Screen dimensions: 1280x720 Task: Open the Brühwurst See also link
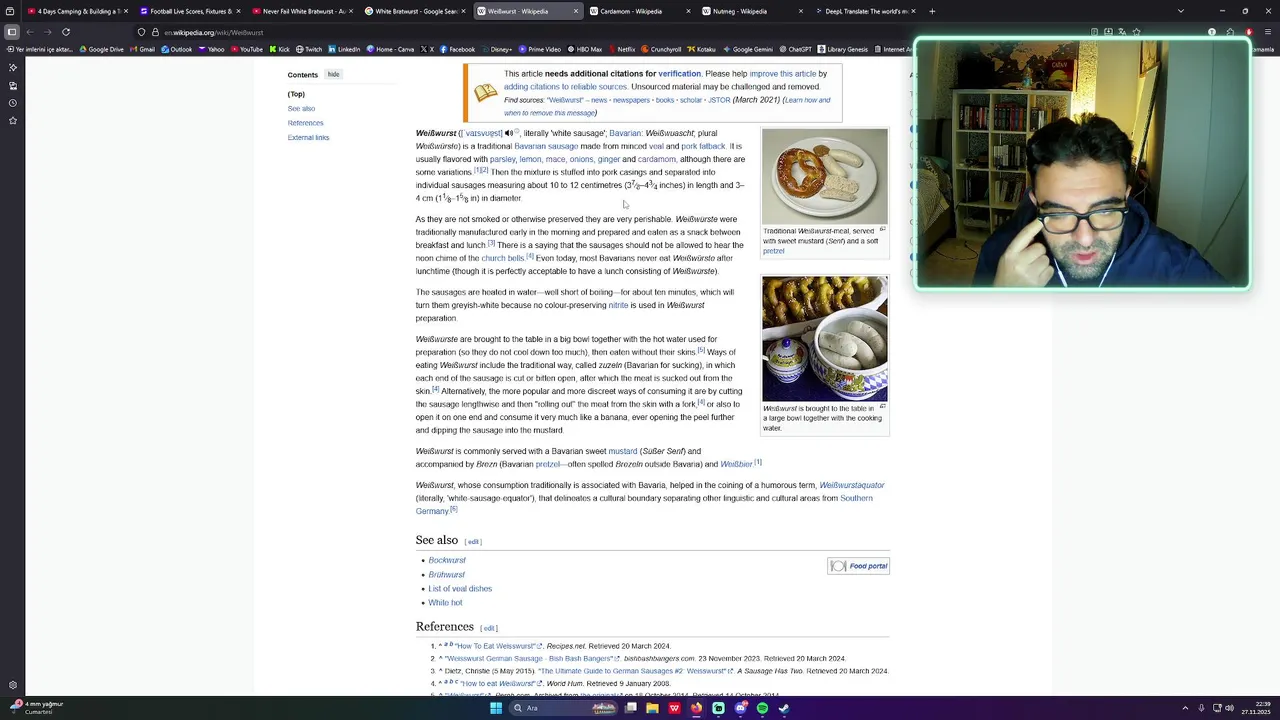[447, 575]
